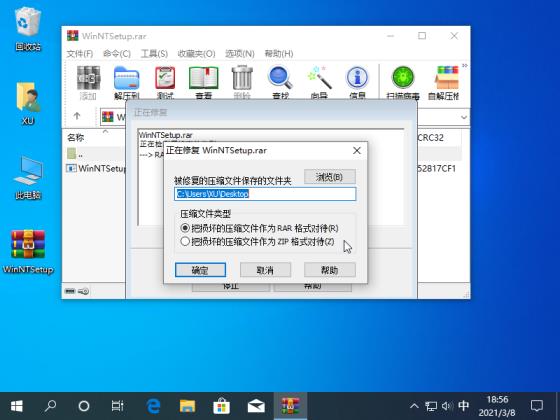The width and height of the screenshot is (560, 420).
Task: Click the 查看 (View) book icon
Action: (x=204, y=82)
